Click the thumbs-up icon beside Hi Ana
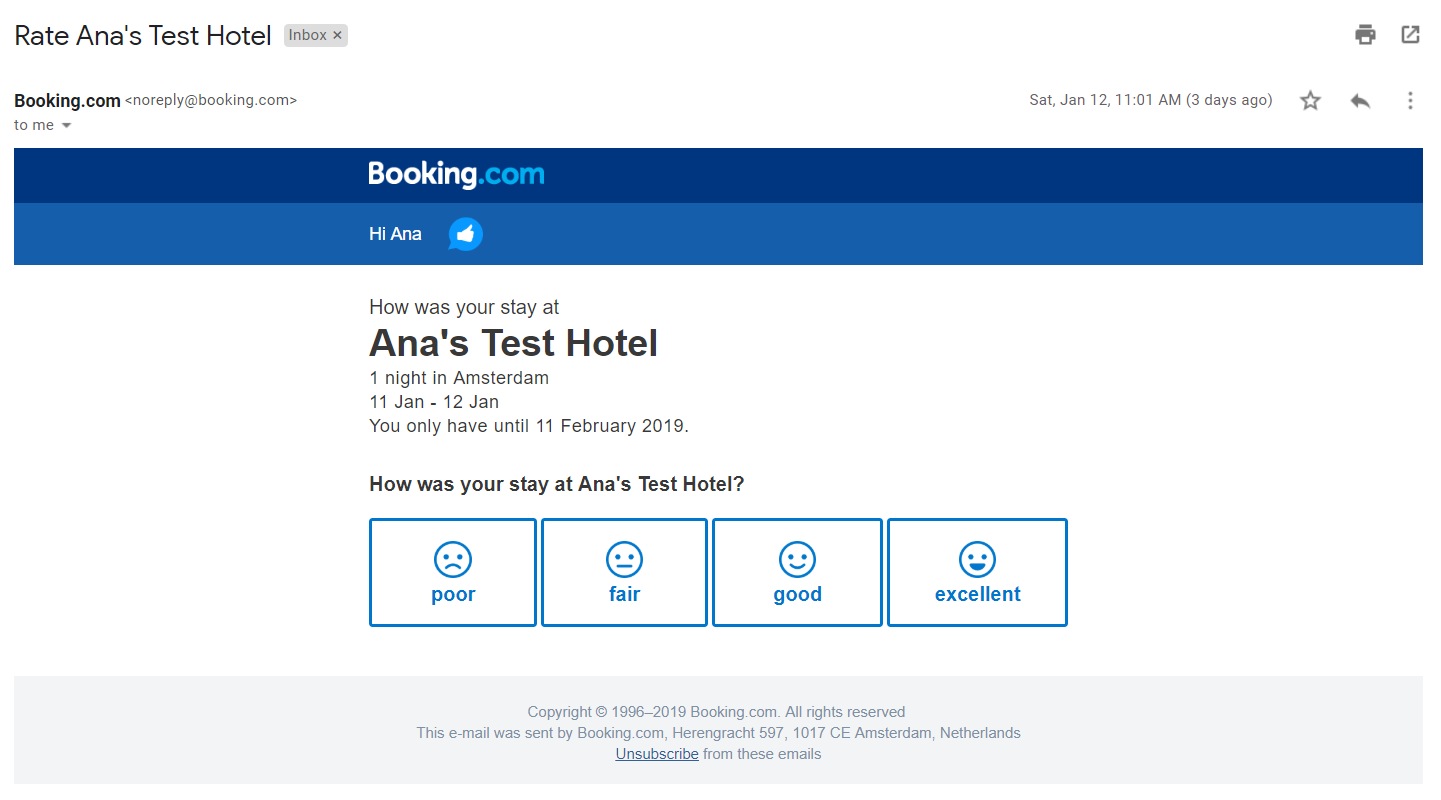This screenshot has width=1441, height=800. click(465, 234)
